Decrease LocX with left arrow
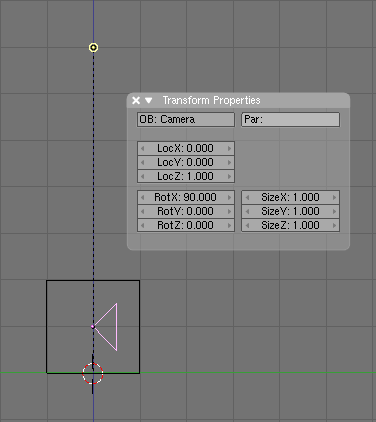Image resolution: width=376 pixels, height=422 pixels. pyautogui.click(x=143, y=148)
